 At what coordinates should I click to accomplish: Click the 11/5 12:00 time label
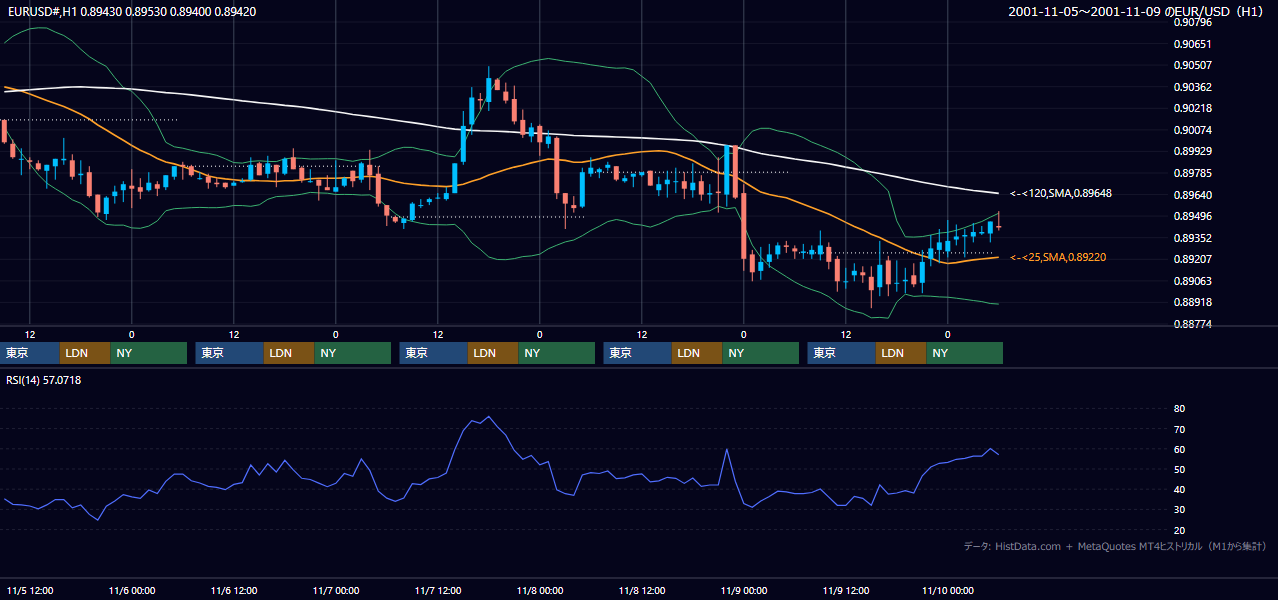point(29,591)
